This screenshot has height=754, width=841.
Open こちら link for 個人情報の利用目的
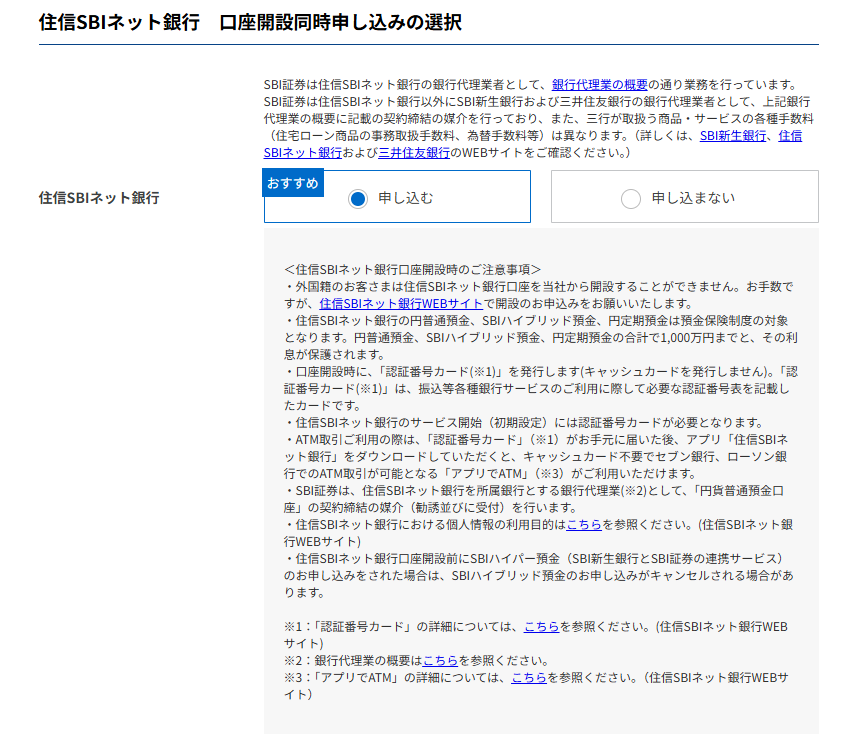pos(584,524)
